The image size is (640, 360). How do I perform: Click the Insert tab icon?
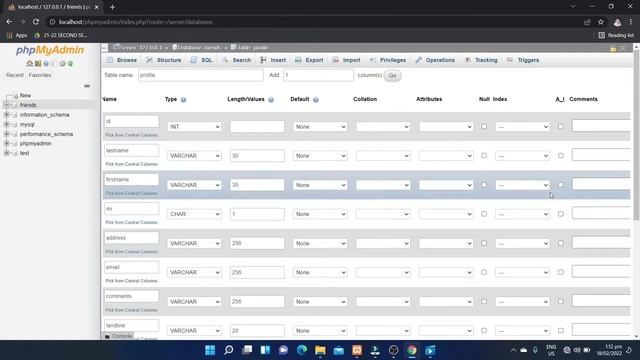click(263, 60)
